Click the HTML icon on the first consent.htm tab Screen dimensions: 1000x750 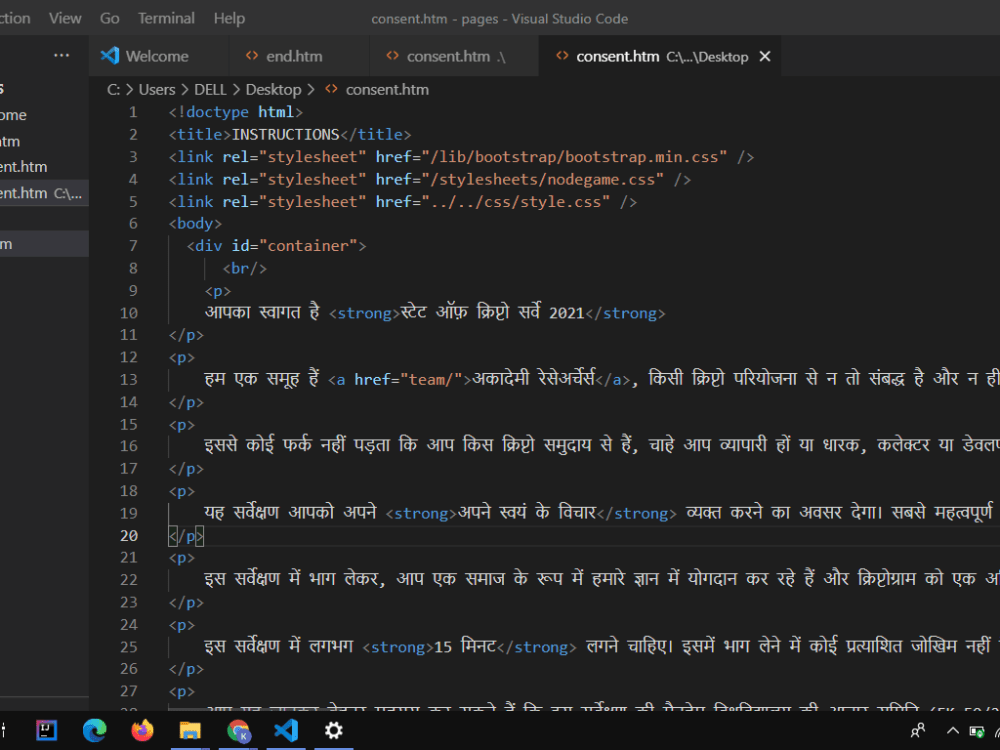click(x=392, y=55)
